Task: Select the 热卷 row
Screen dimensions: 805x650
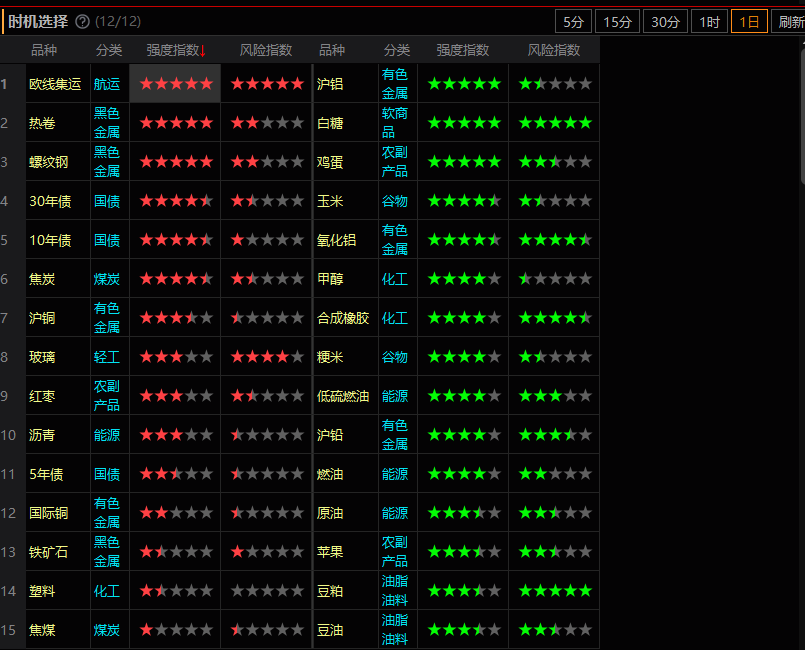Action: coord(42,123)
